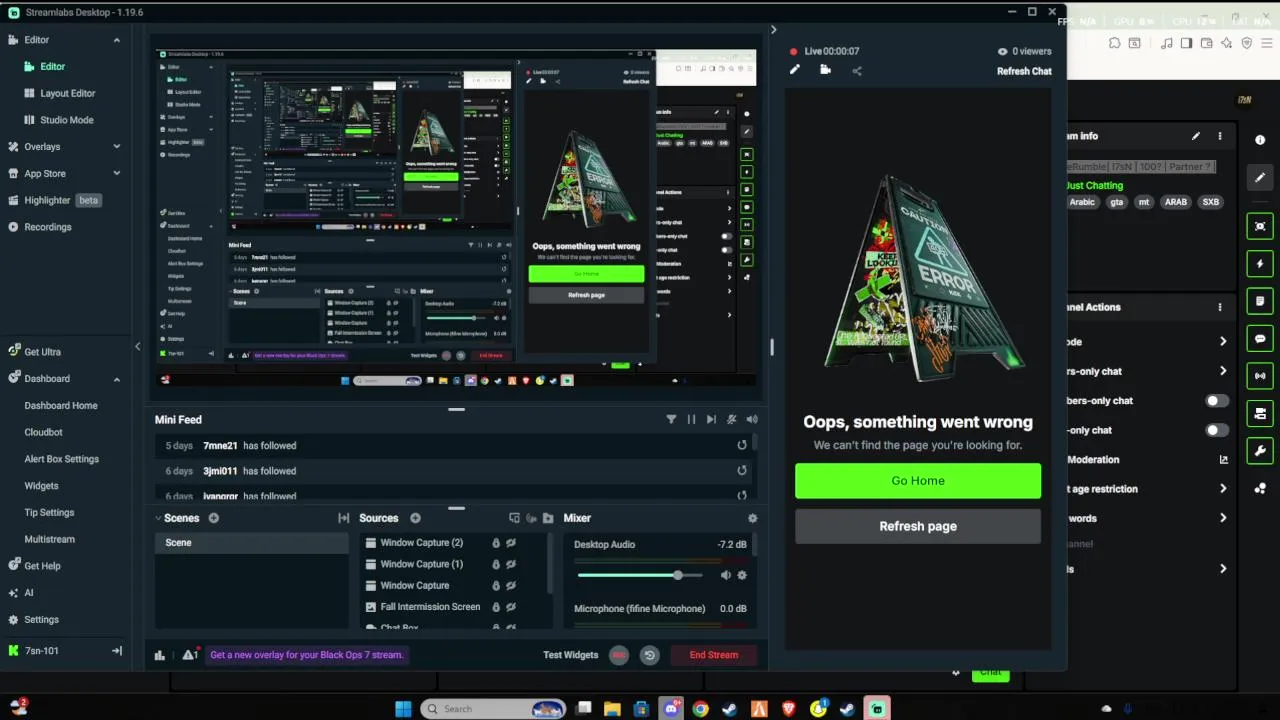The width and height of the screenshot is (1280, 720).
Task: Replay the 3jmi011 follow alert
Action: click(742, 471)
